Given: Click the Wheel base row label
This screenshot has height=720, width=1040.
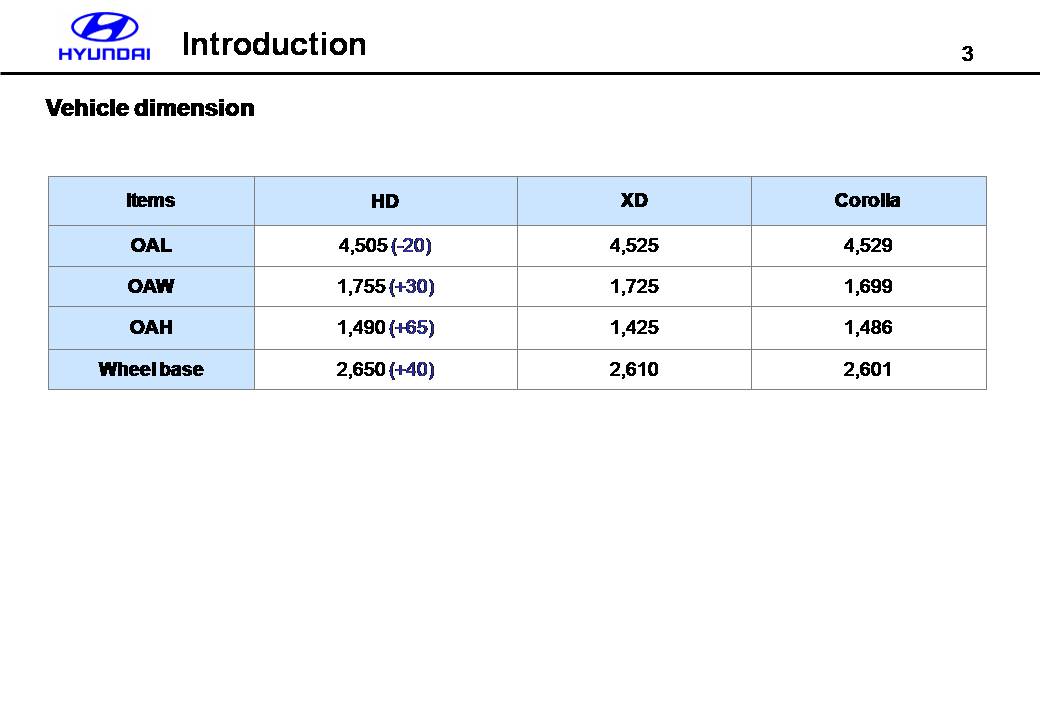Looking at the screenshot, I should coord(151,370).
